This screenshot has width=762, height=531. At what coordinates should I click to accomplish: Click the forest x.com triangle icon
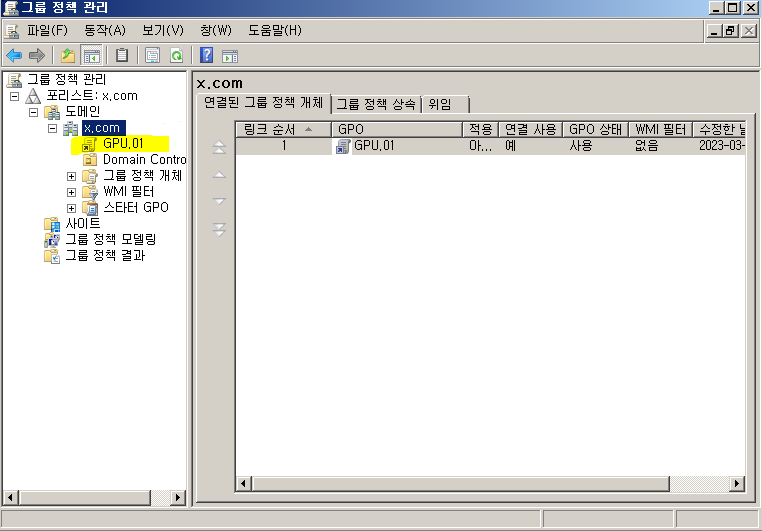pyautogui.click(x=33, y=96)
